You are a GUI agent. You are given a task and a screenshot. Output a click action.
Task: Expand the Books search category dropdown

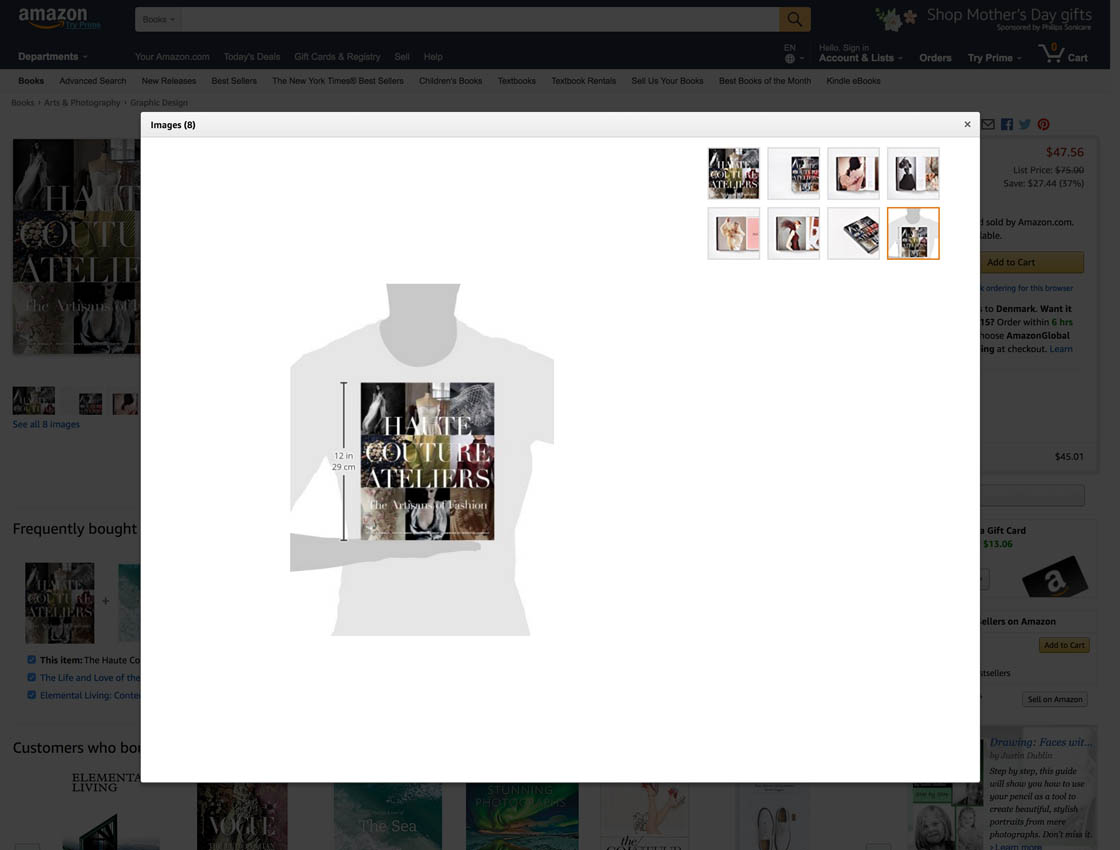point(158,19)
